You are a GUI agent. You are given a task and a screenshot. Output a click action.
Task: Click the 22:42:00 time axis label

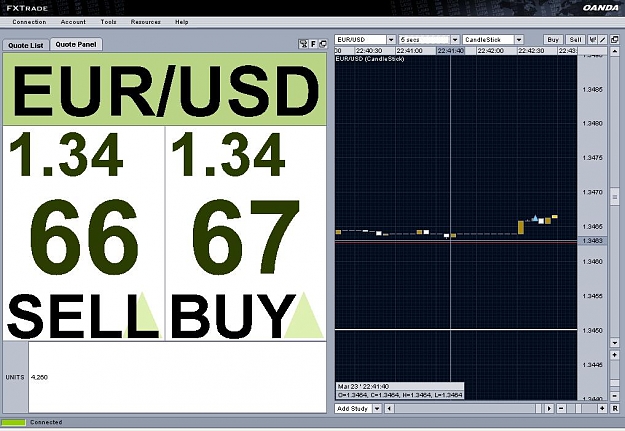(490, 51)
